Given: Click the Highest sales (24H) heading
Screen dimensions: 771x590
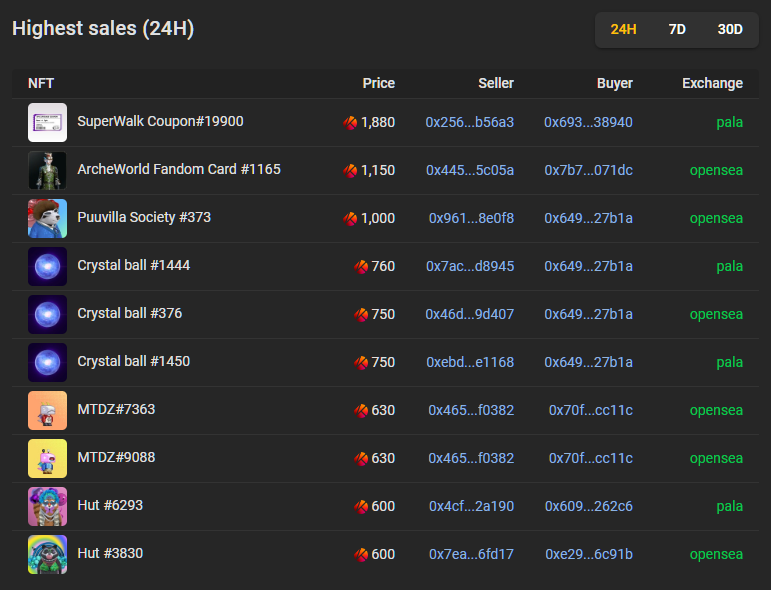Looking at the screenshot, I should [x=103, y=29].
